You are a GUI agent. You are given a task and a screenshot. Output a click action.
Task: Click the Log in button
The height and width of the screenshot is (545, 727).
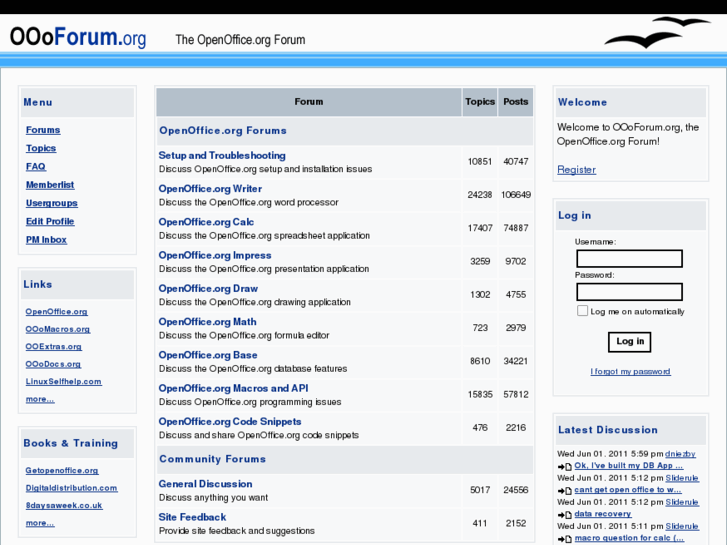click(629, 342)
